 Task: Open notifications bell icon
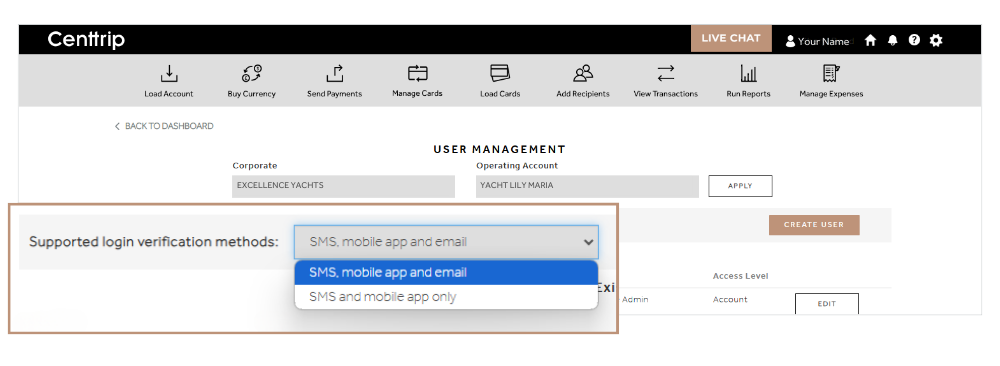point(893,40)
